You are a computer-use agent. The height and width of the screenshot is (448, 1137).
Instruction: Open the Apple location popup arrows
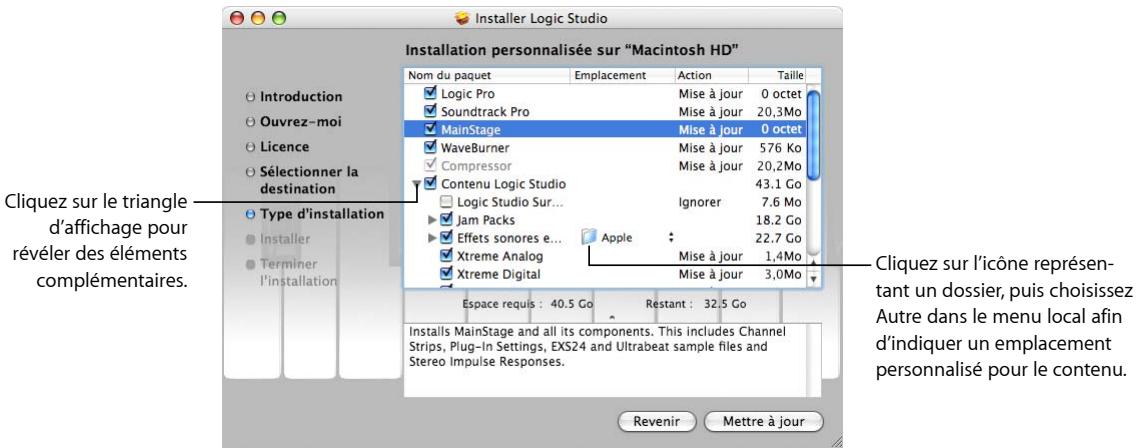click(x=671, y=238)
